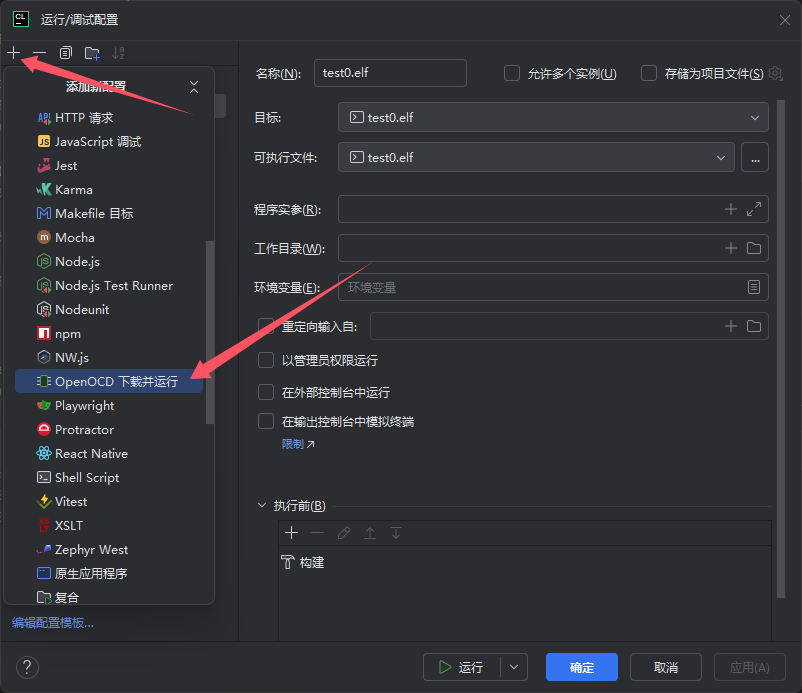Check 在输出控制台中模拟终端
The image size is (802, 693).
[x=266, y=421]
